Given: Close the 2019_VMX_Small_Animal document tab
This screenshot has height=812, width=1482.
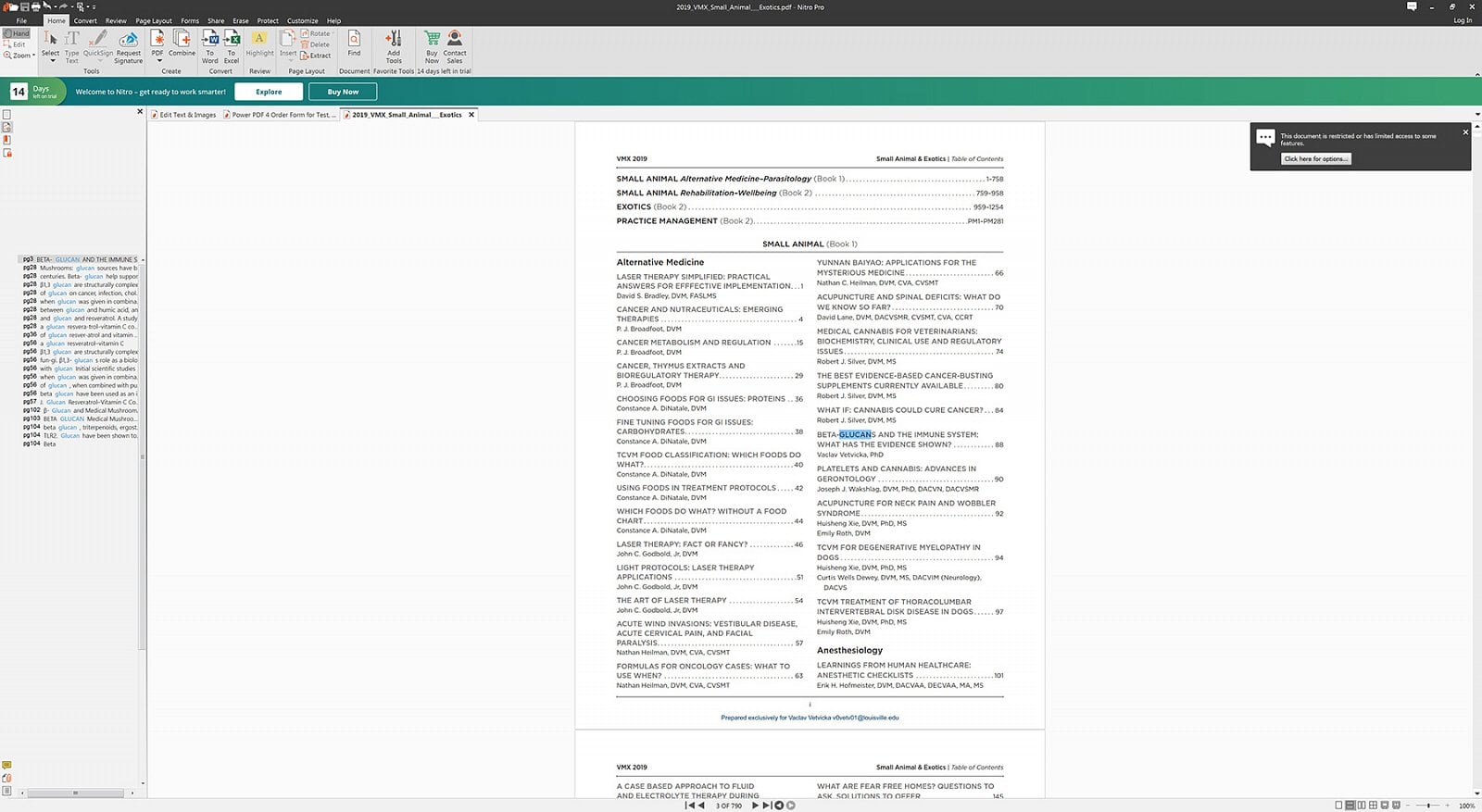Looking at the screenshot, I should (471, 115).
